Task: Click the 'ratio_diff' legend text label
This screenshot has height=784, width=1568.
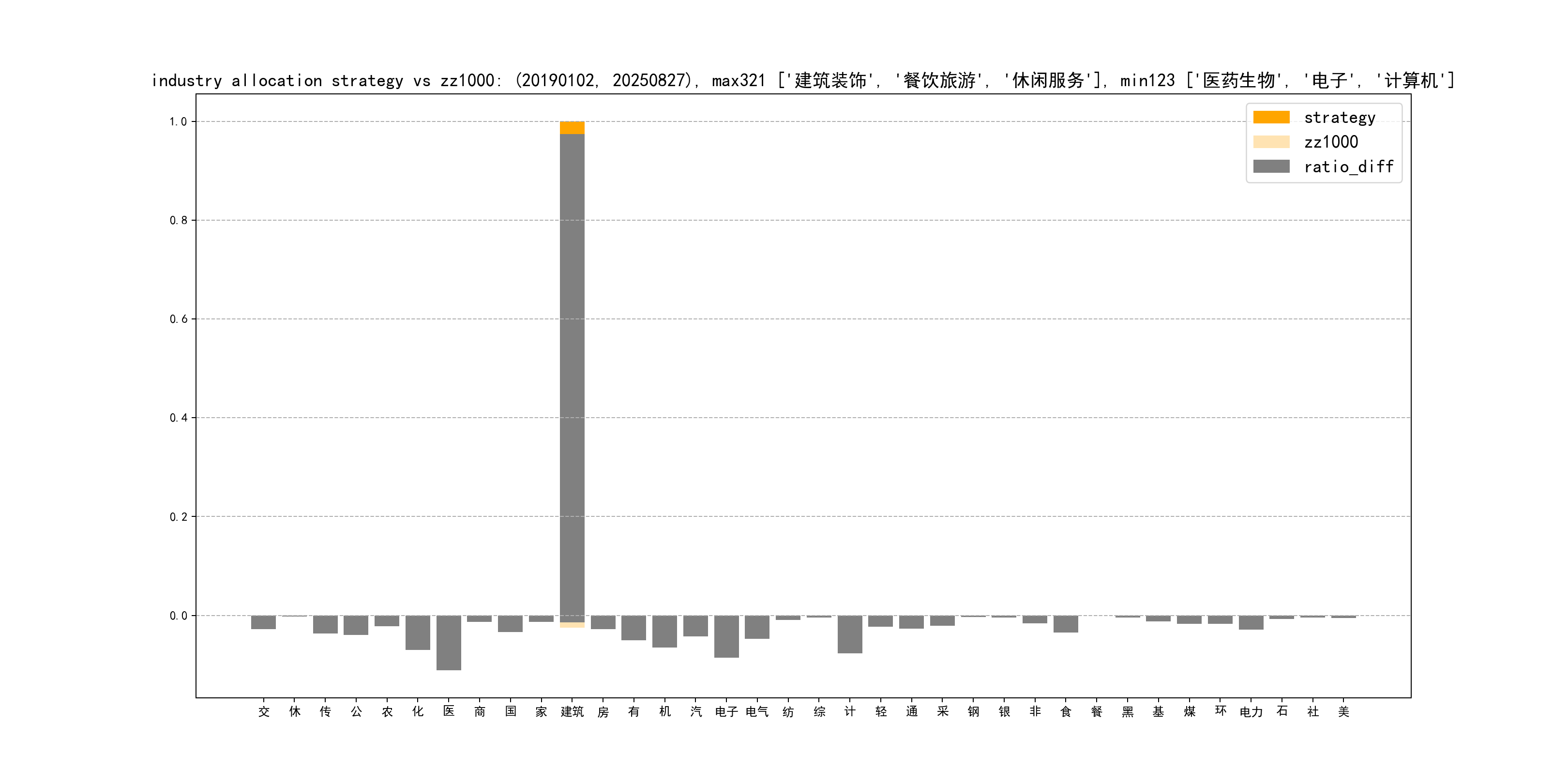Action: coord(1348,167)
